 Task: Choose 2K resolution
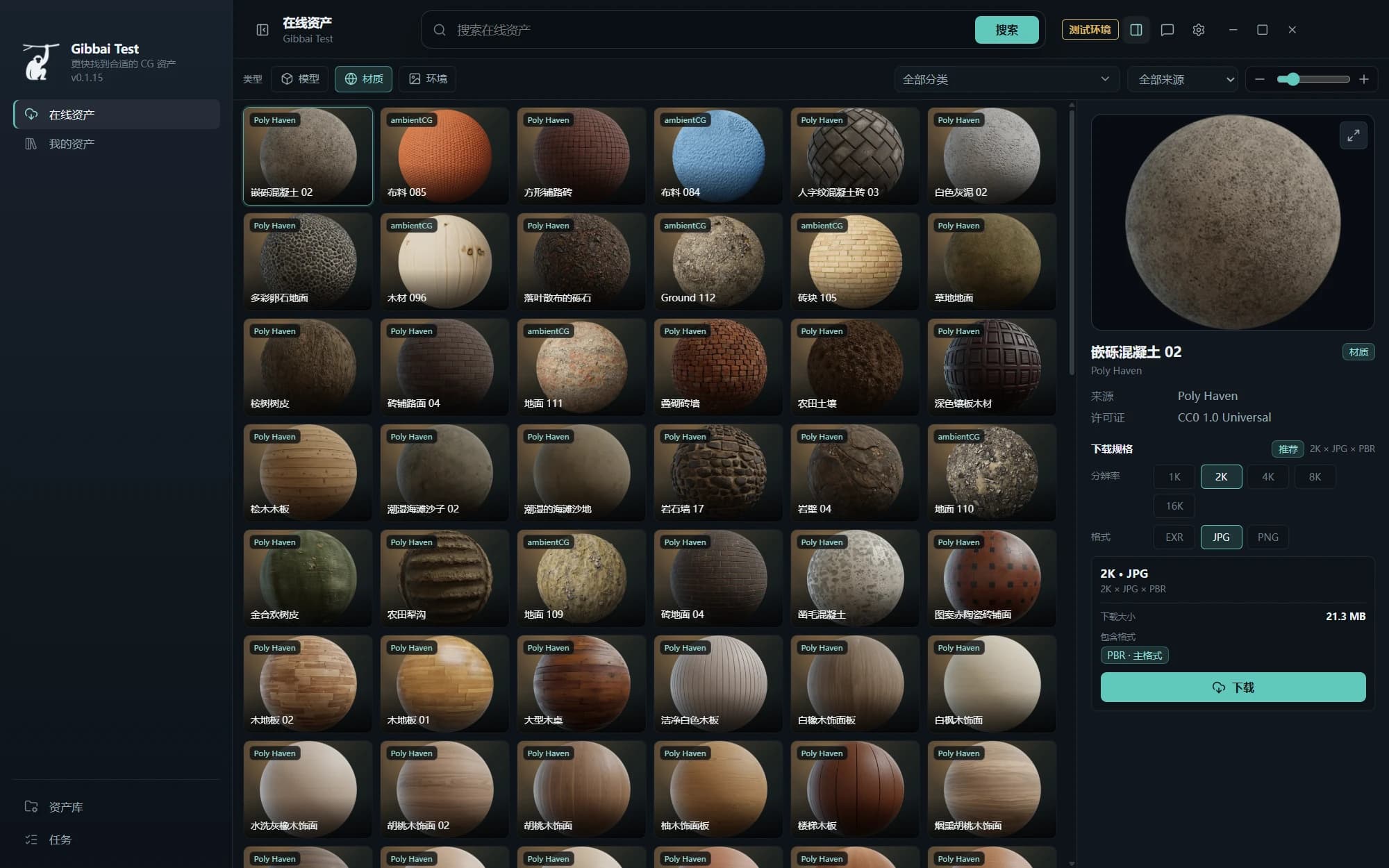pyautogui.click(x=1221, y=477)
